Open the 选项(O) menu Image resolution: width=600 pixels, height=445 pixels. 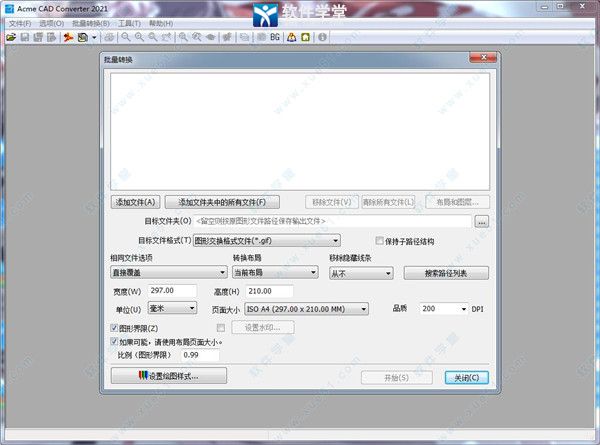pyautogui.click(x=52, y=24)
